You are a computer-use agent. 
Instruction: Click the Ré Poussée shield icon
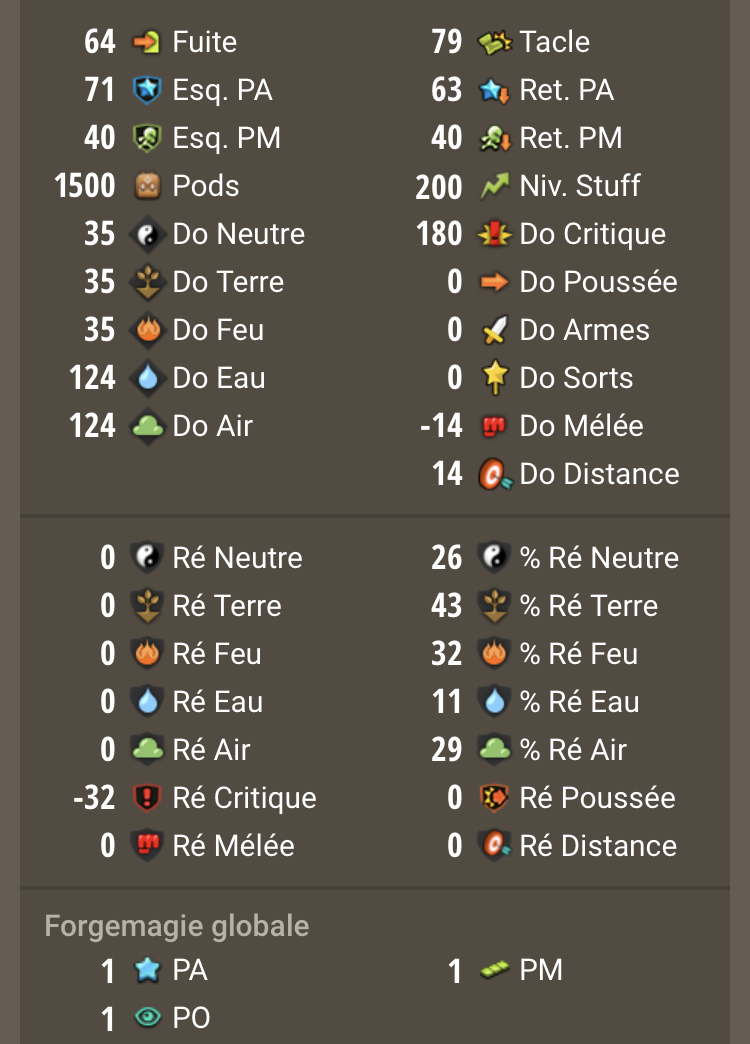tap(494, 798)
